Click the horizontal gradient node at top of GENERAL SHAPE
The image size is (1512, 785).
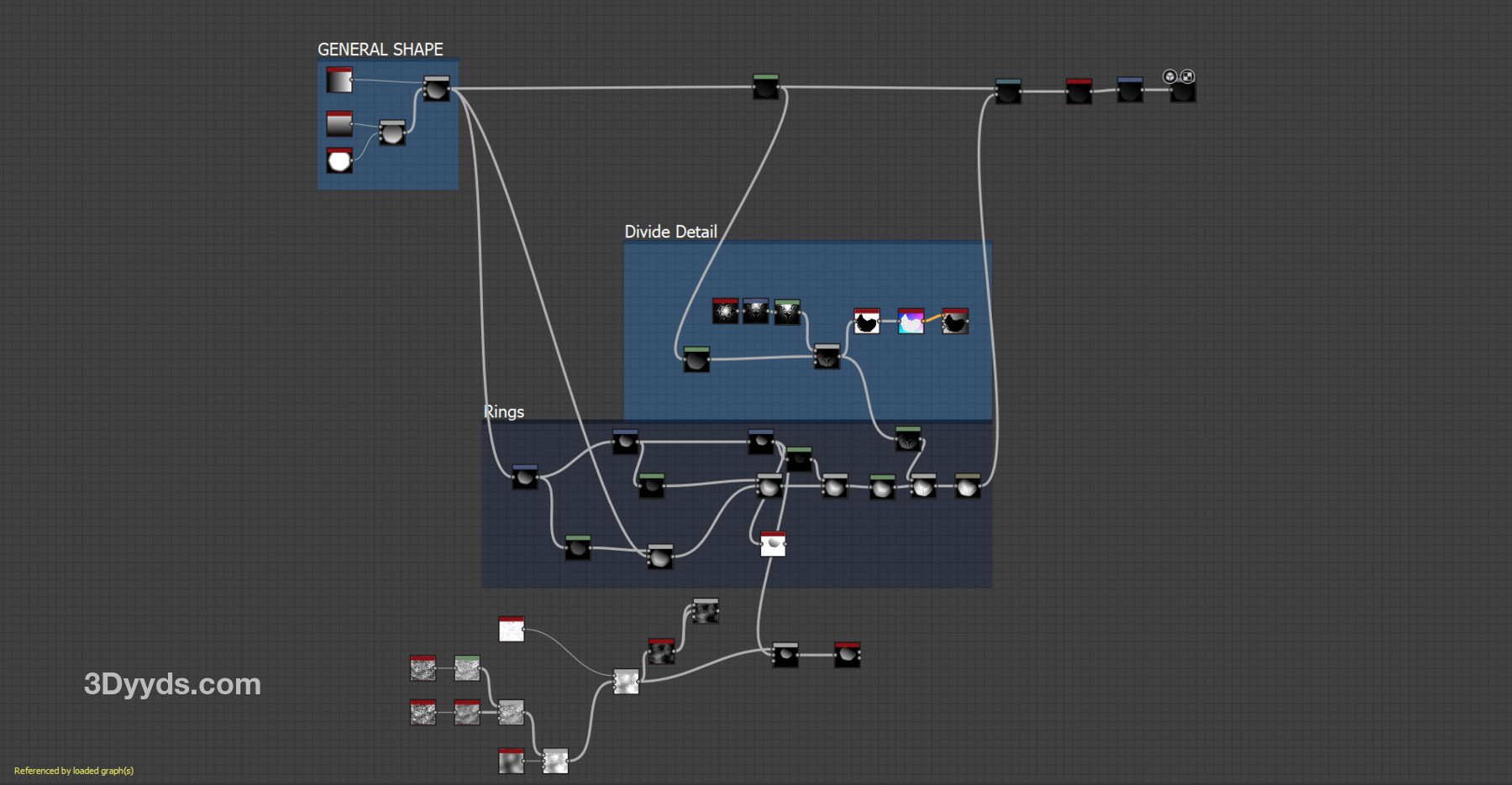pos(339,81)
